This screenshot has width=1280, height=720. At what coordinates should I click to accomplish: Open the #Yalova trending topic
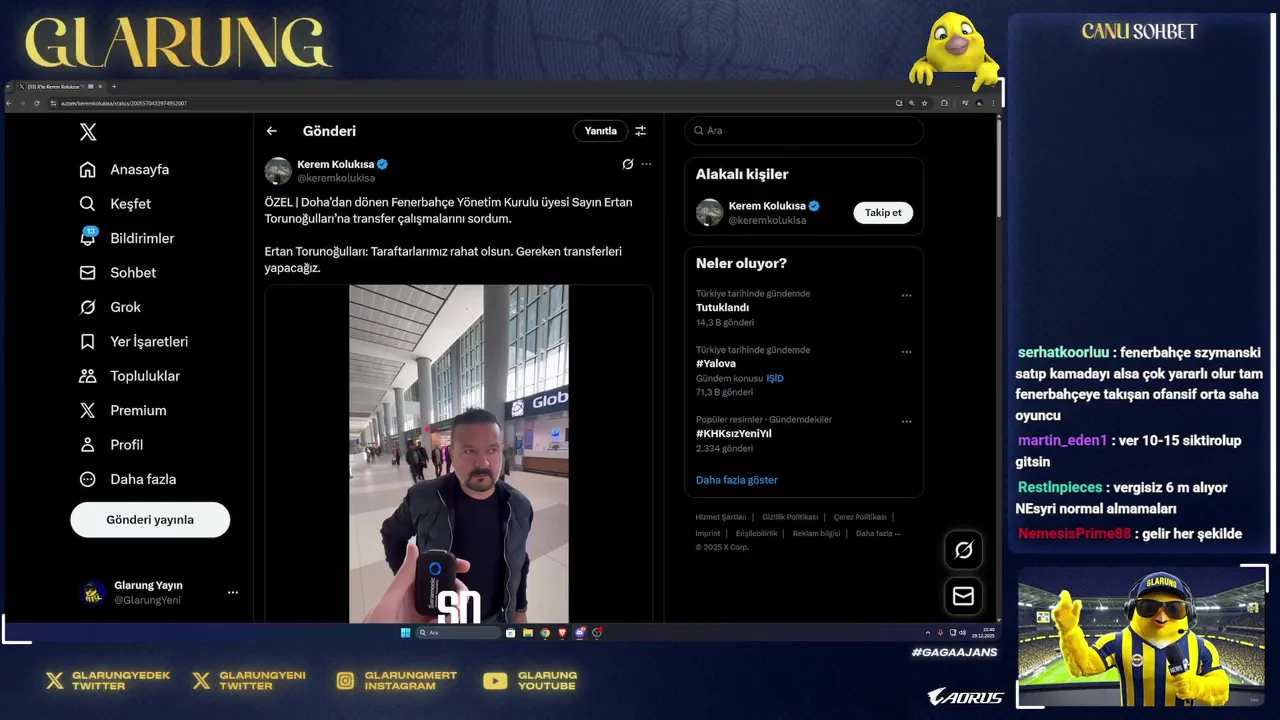coord(716,364)
